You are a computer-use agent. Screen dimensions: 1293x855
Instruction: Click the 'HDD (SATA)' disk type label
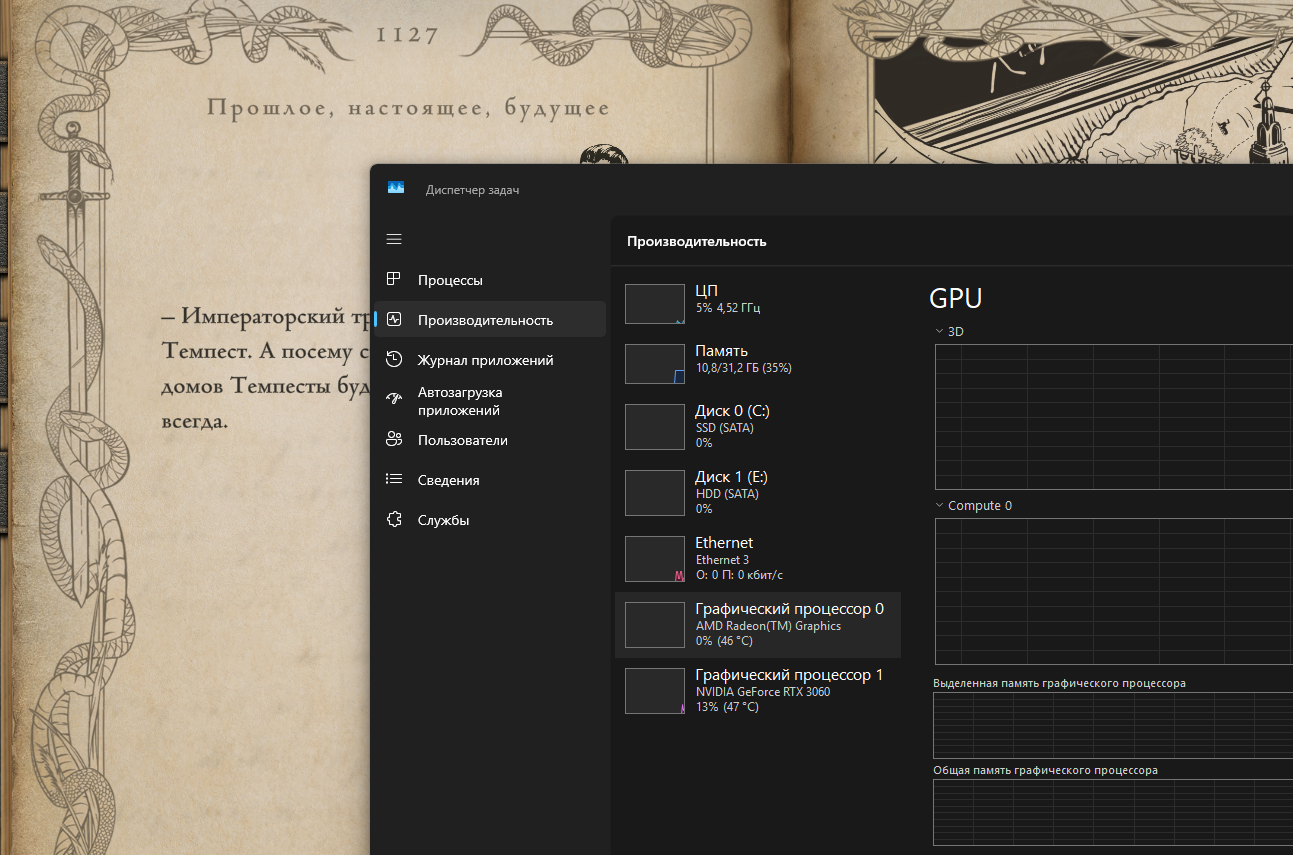[x=726, y=493]
